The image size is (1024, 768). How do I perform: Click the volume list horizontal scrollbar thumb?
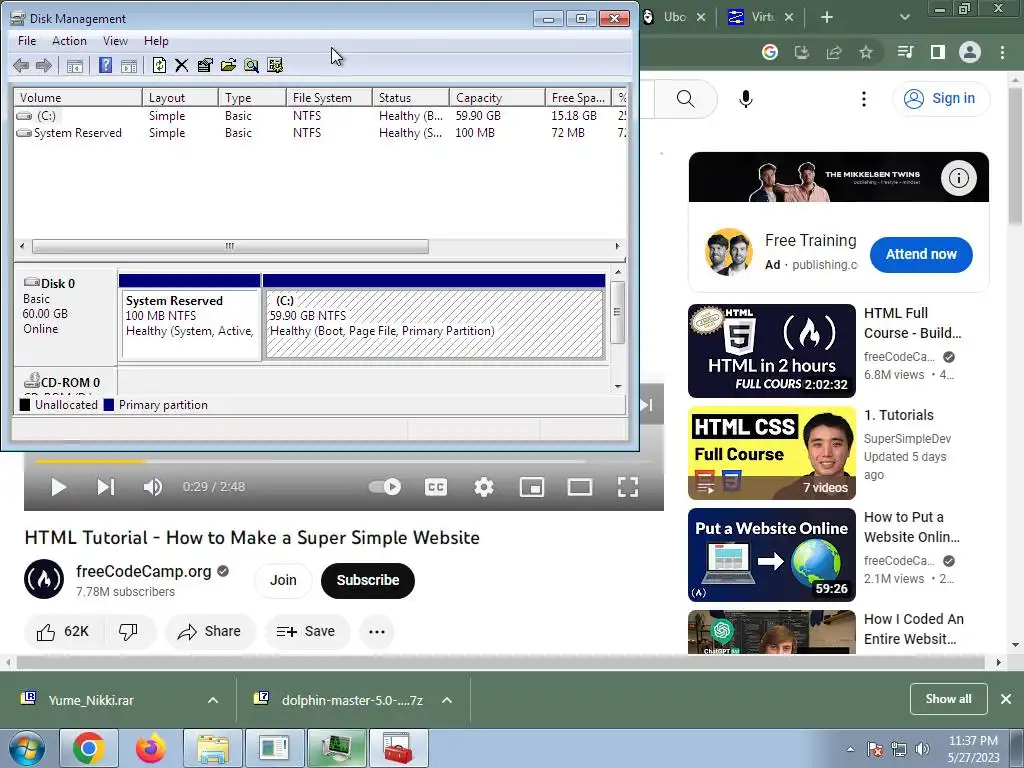click(x=231, y=246)
